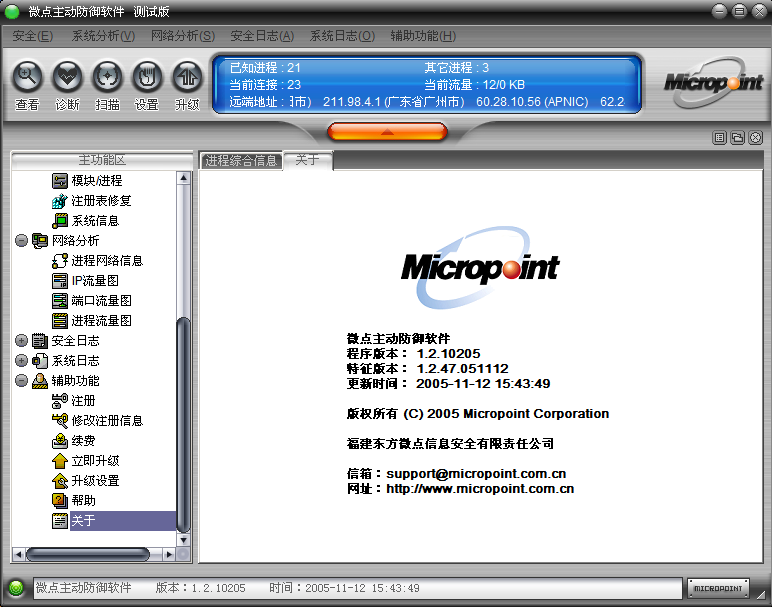This screenshot has width=772, height=607.
Task: Expand the 系统日志 tree node
Action: (22, 361)
